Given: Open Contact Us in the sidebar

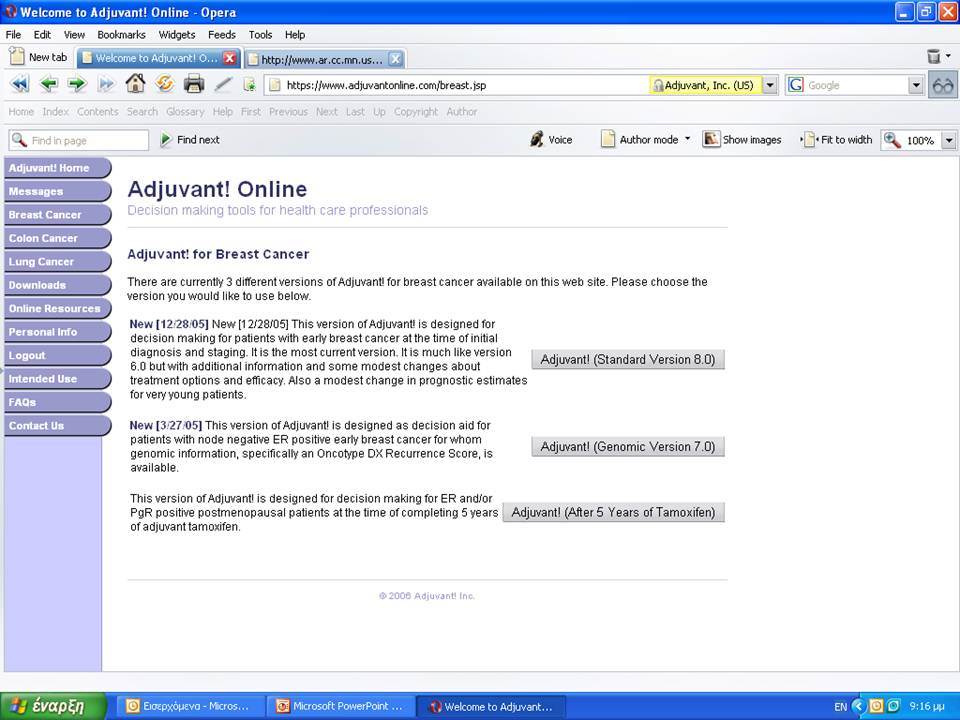Looking at the screenshot, I should pos(58,426).
